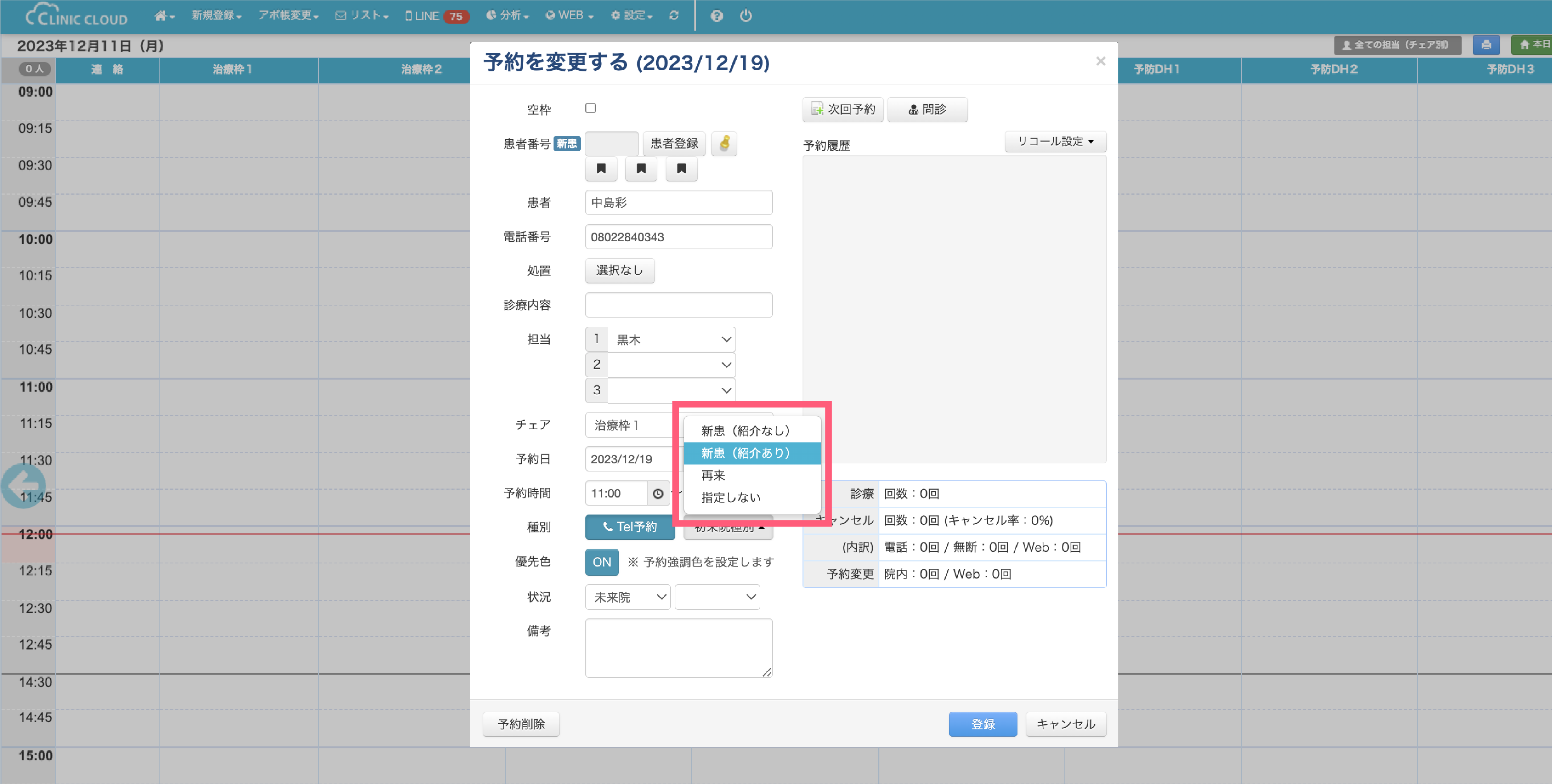The width and height of the screenshot is (1552, 784).
Task: Click the power logout icon
Action: pos(745,16)
